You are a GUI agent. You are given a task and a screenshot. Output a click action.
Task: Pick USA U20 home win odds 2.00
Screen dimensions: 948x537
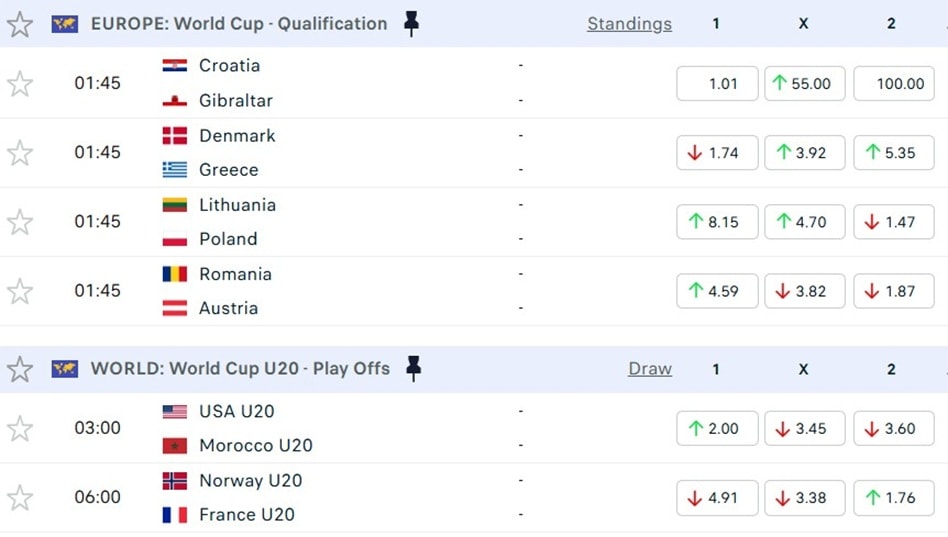coord(717,429)
